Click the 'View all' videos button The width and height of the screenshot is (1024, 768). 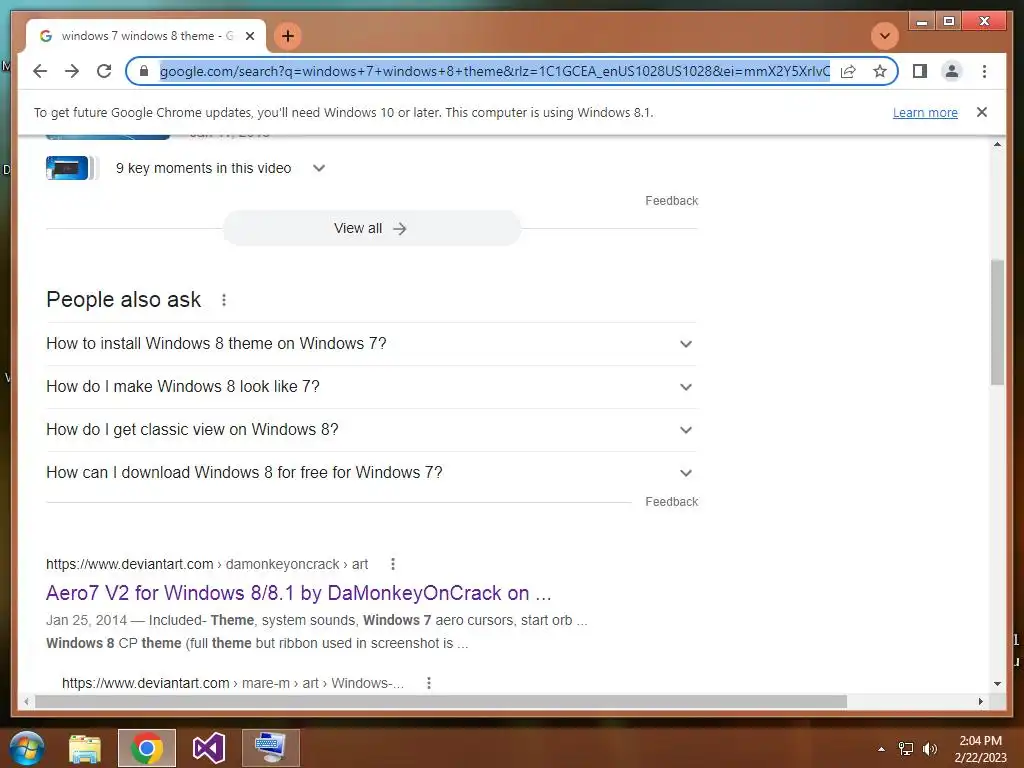pyautogui.click(x=372, y=229)
